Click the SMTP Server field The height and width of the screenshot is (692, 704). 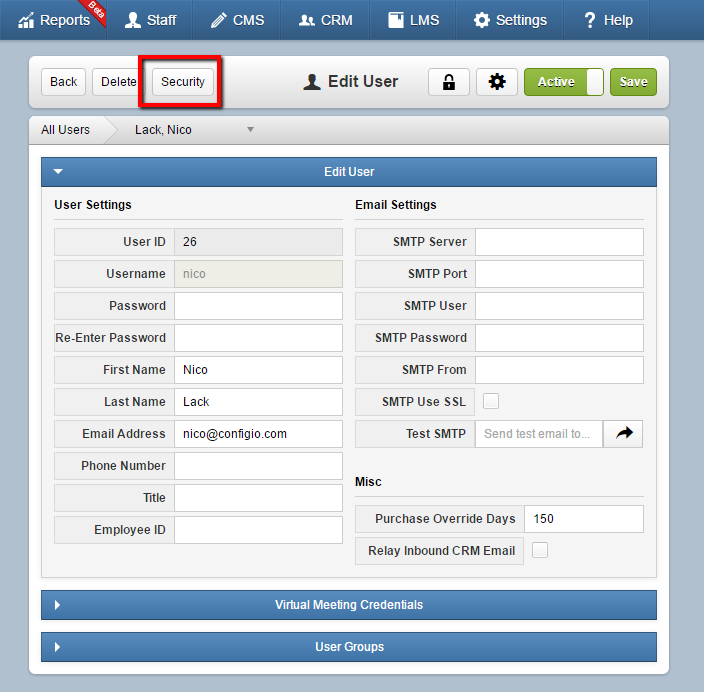pyautogui.click(x=559, y=242)
